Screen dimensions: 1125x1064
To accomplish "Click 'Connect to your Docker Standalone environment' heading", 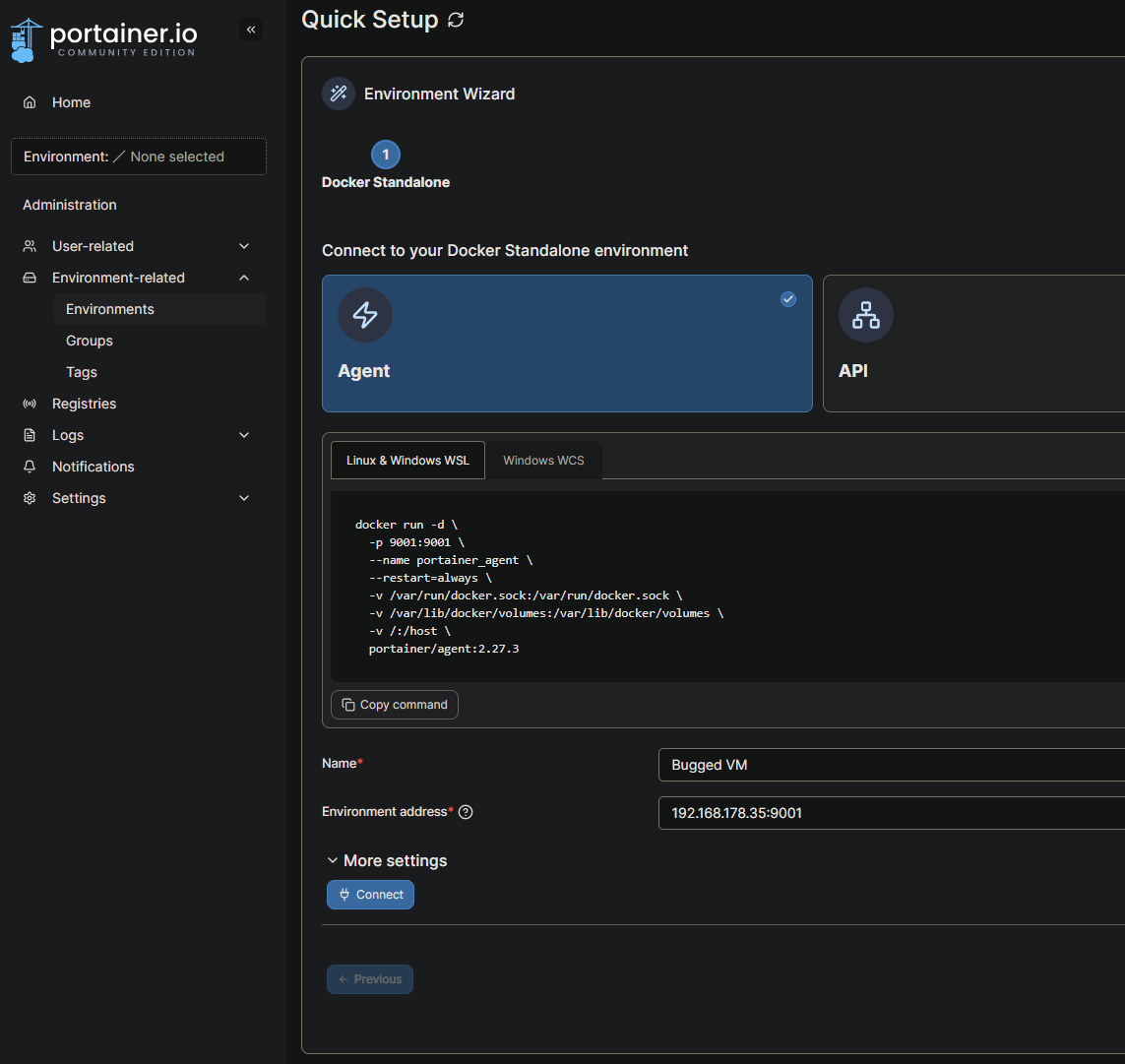I will pyautogui.click(x=505, y=250).
